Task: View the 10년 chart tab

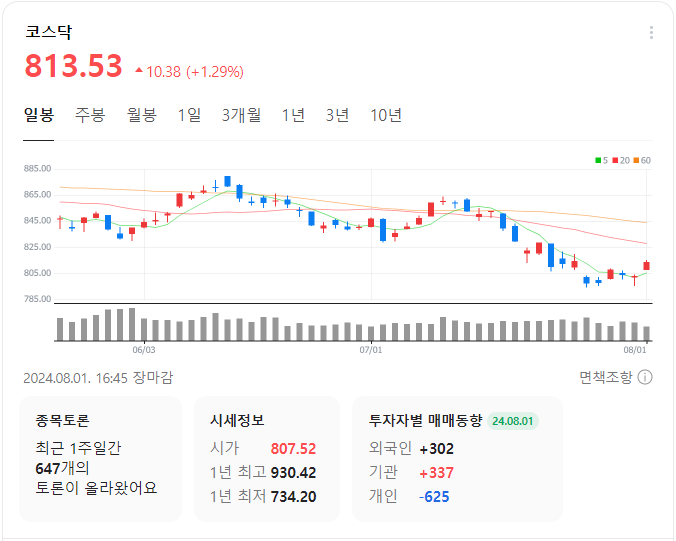Action: tap(386, 115)
